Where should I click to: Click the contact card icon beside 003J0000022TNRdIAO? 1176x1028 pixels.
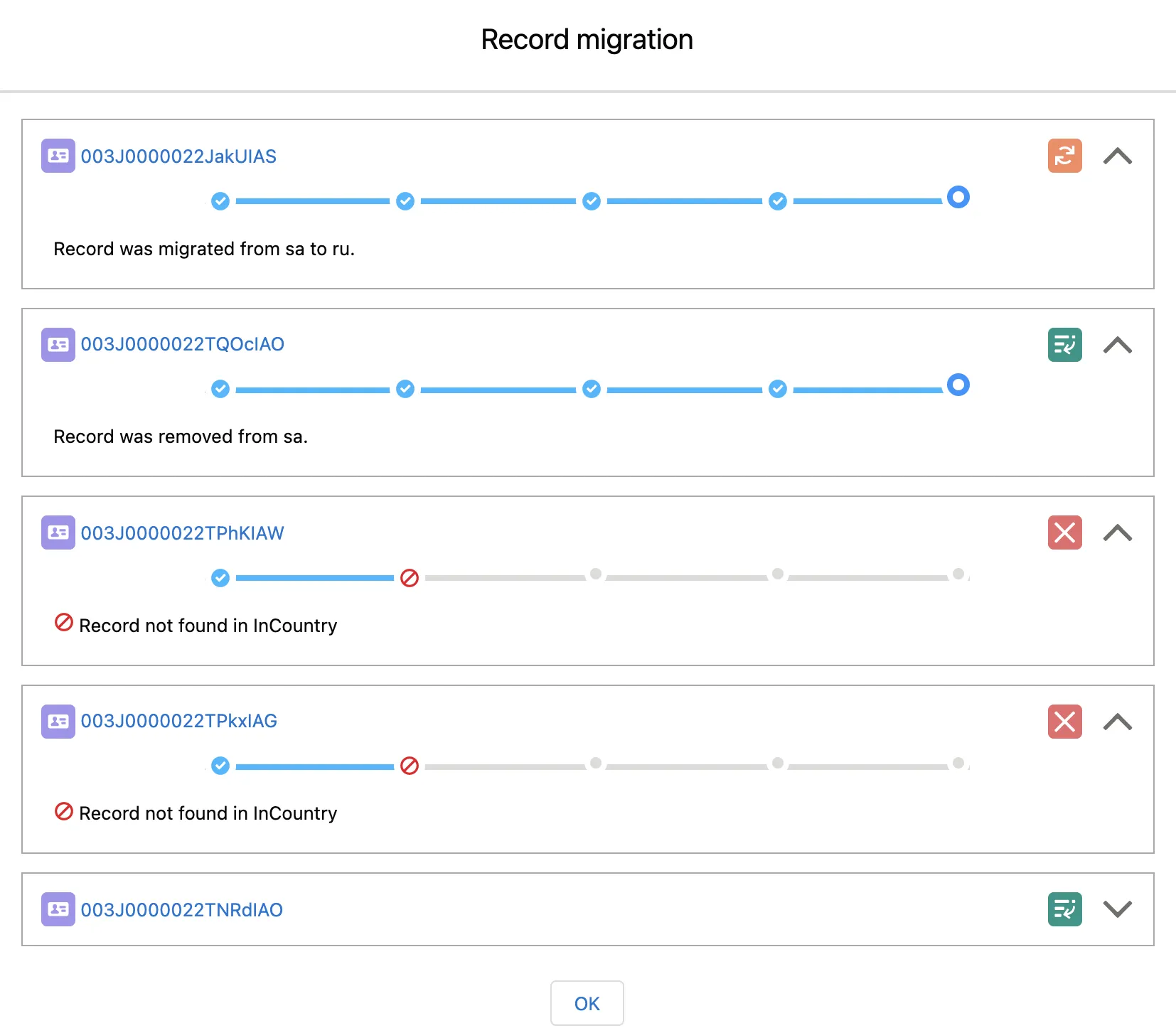pos(58,909)
